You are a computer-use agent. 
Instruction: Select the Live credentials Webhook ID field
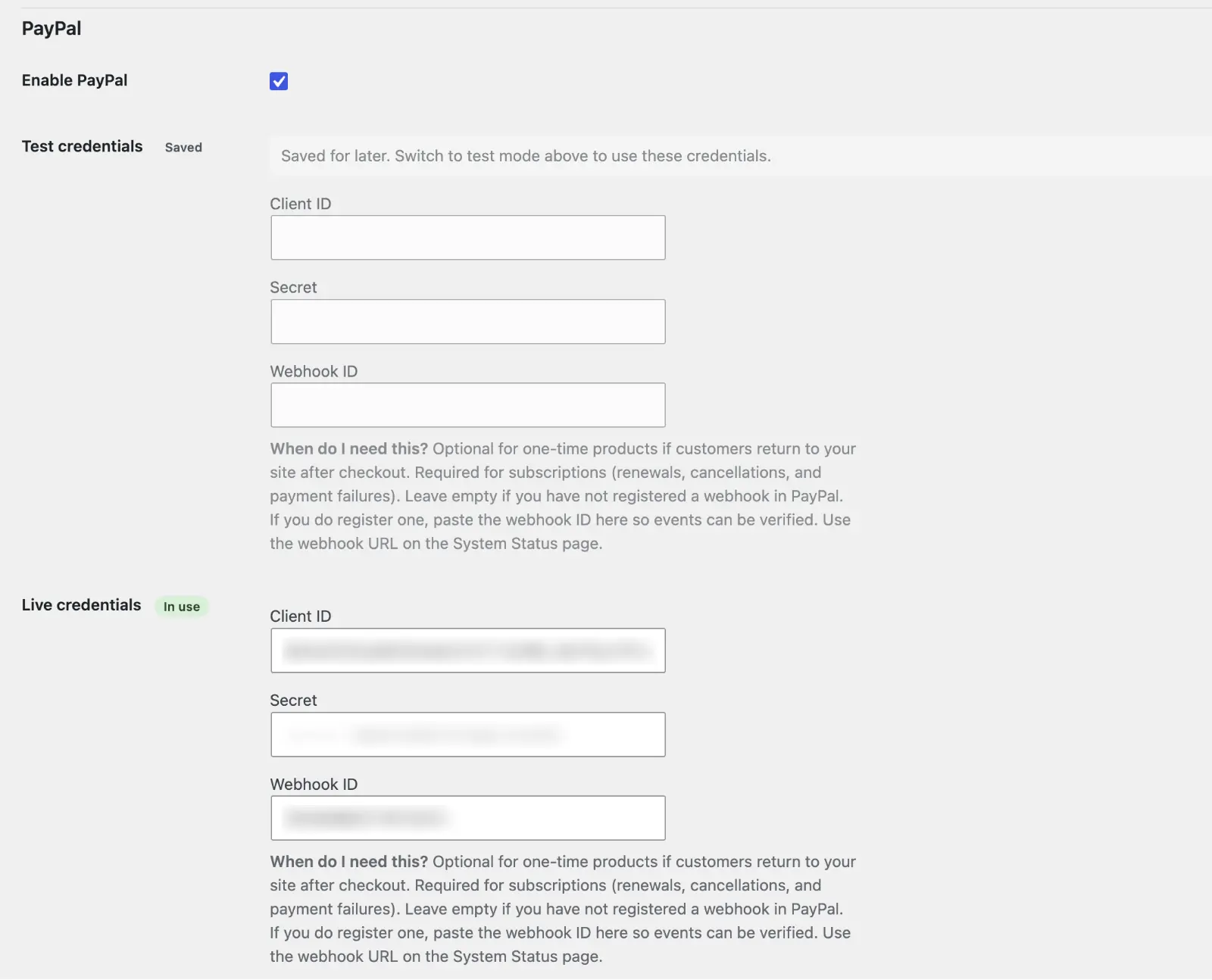[x=468, y=818]
